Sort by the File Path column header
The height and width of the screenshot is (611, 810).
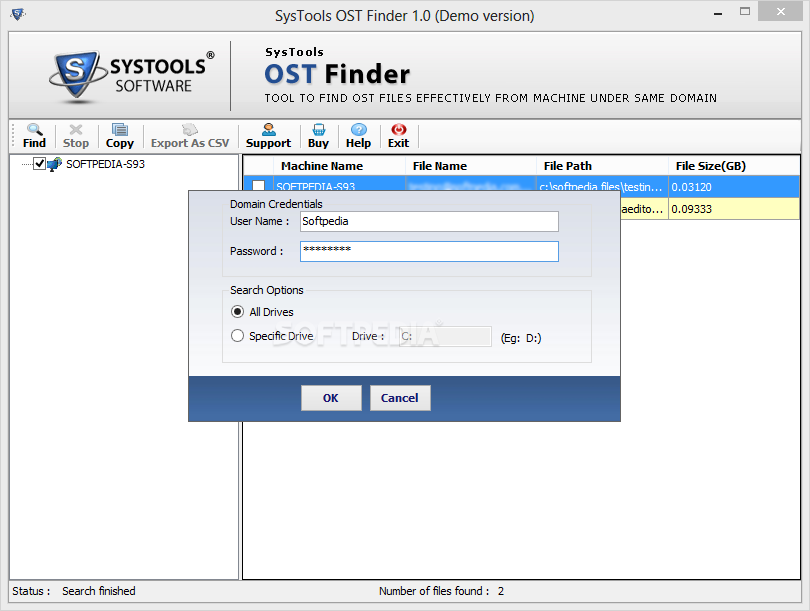pyautogui.click(x=602, y=166)
